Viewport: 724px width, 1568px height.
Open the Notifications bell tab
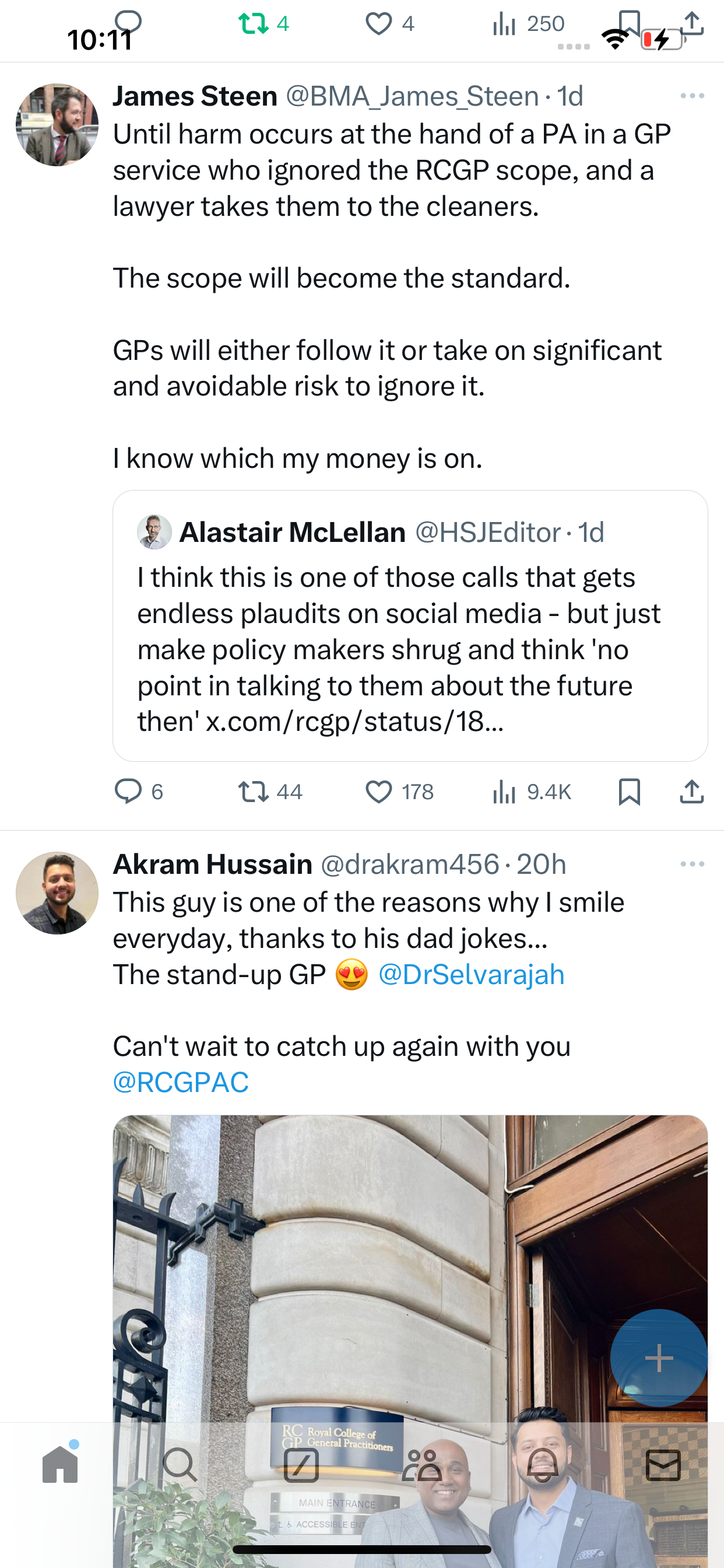[543, 1465]
